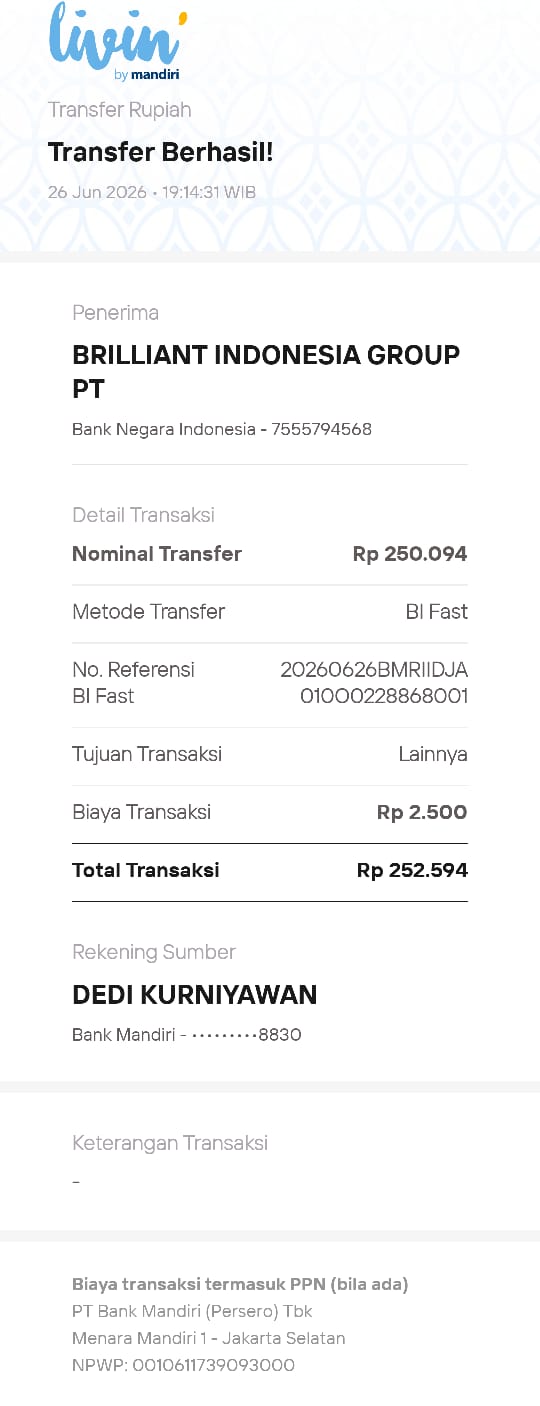Click the Keterangan Transaksi label

click(170, 1143)
